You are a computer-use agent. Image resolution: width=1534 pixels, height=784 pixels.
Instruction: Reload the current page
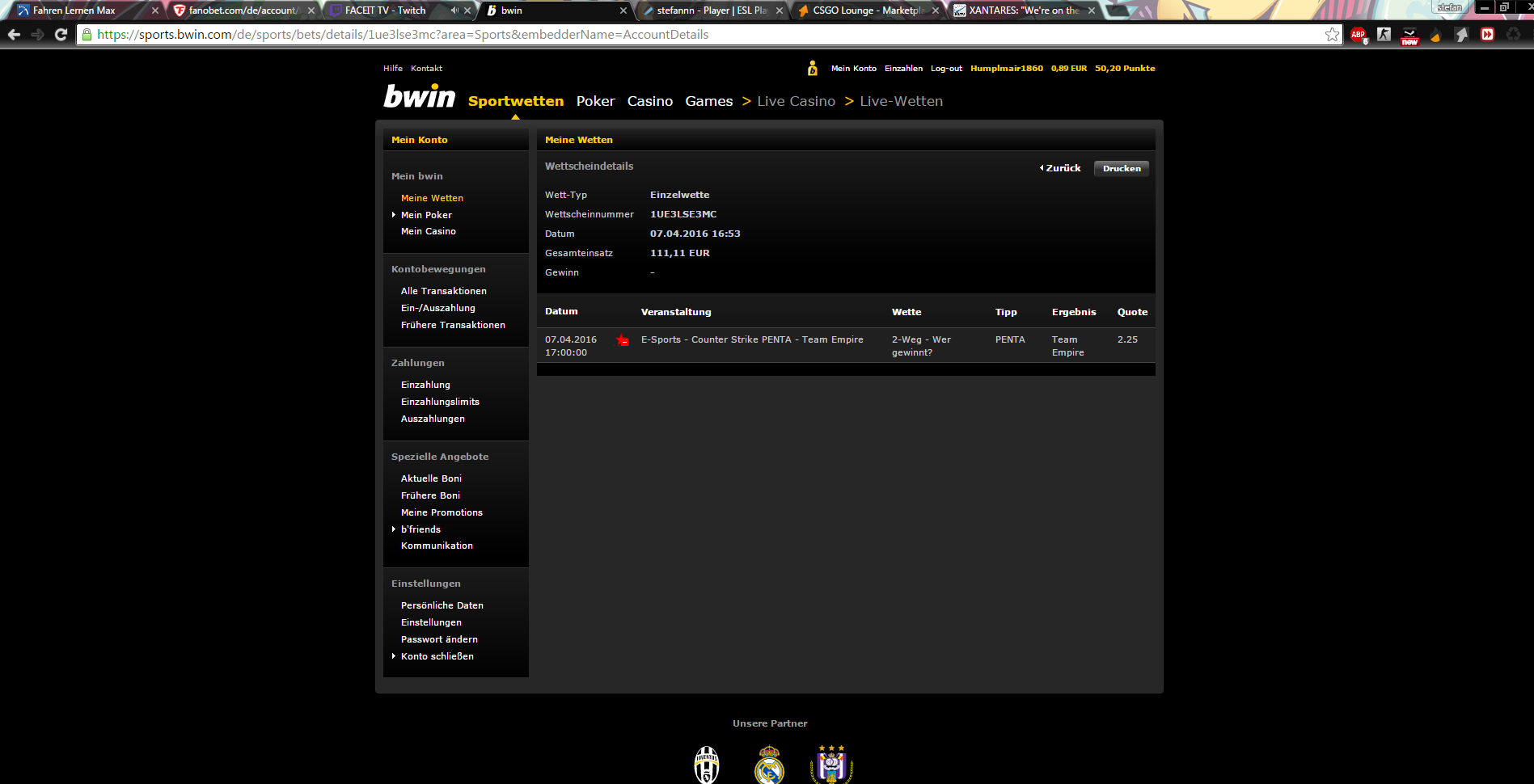pos(61,35)
